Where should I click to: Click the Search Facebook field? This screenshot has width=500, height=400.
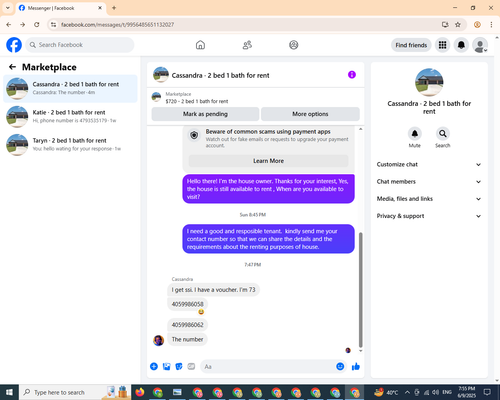tap(80, 45)
